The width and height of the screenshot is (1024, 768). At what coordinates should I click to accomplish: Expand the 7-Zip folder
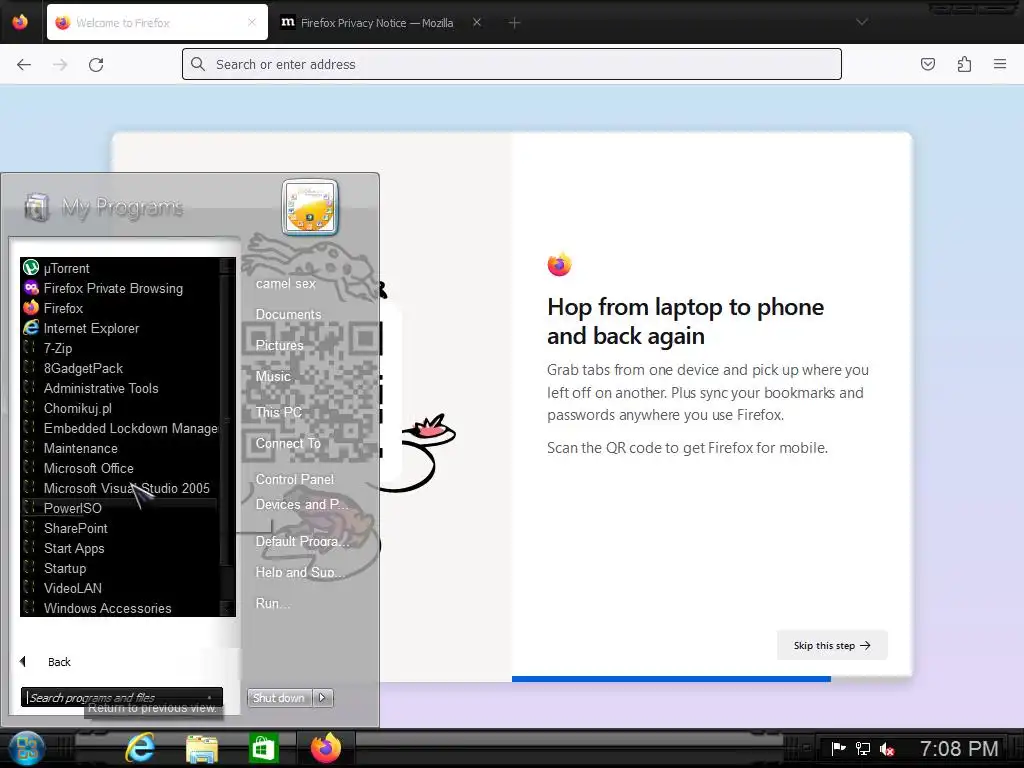(x=121, y=348)
